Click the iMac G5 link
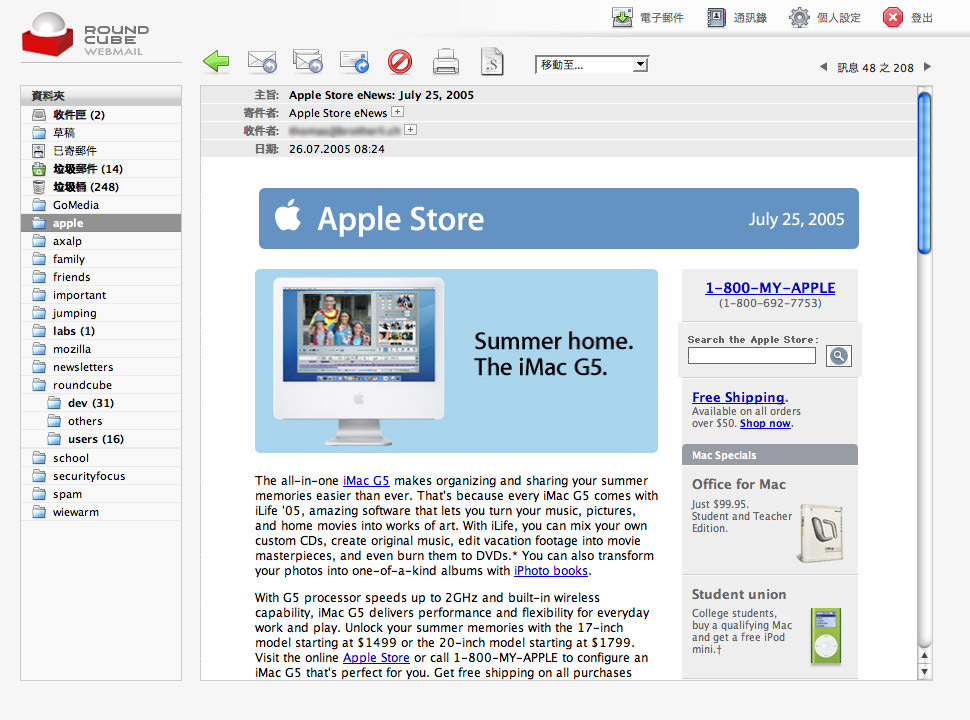Screen dimensions: 970x720 click(x=366, y=481)
